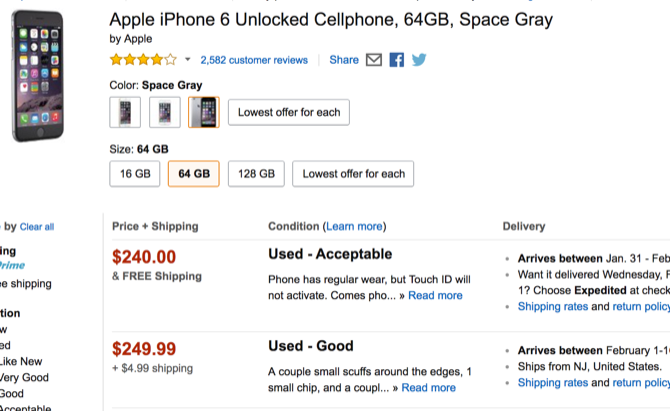Screen dimensions: 670x411
Task: Open the 2,582 customer reviews link
Action: [x=254, y=60]
